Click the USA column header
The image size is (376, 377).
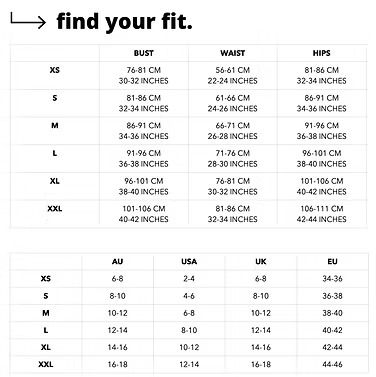[189, 262]
